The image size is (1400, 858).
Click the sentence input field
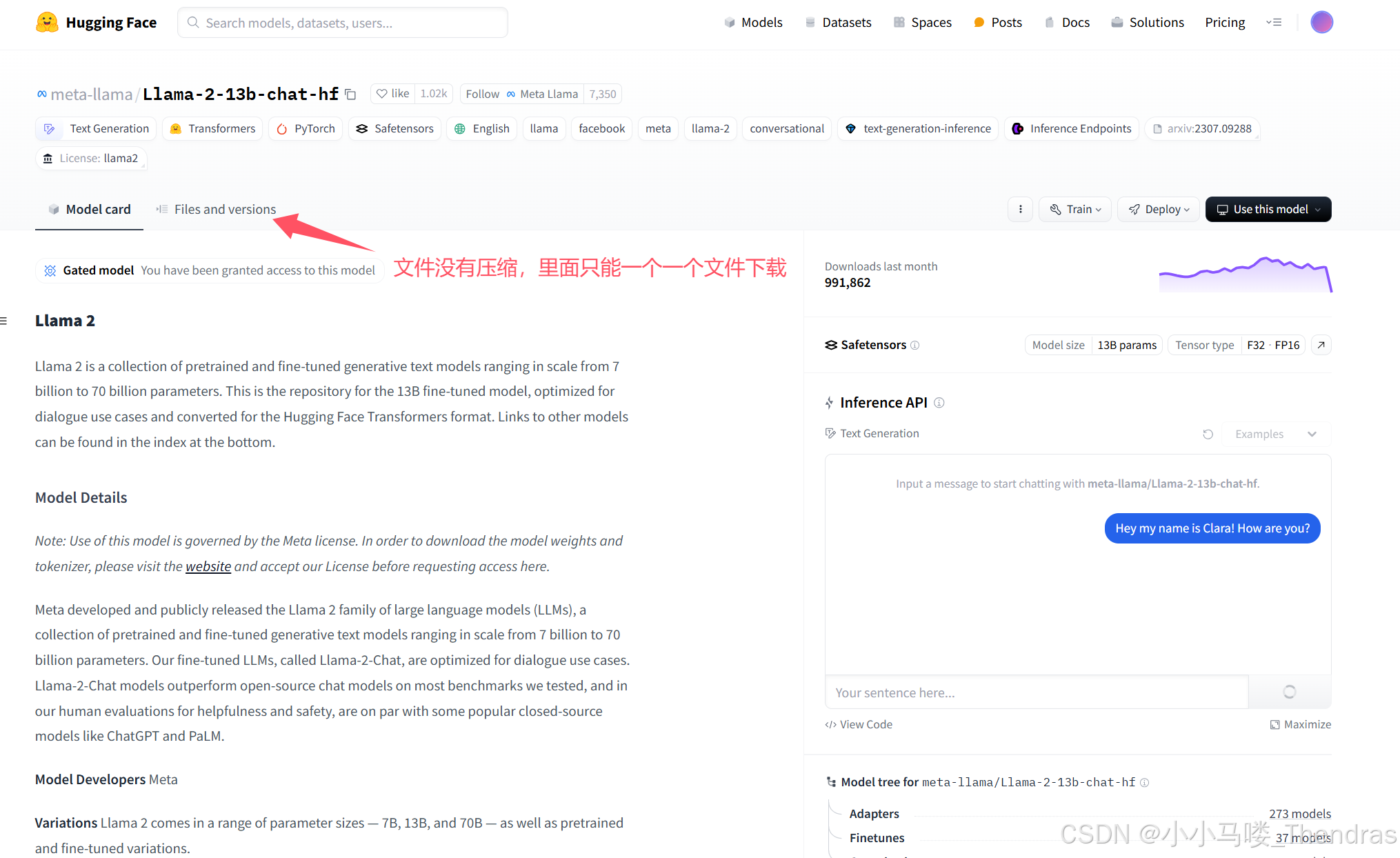(1000, 692)
